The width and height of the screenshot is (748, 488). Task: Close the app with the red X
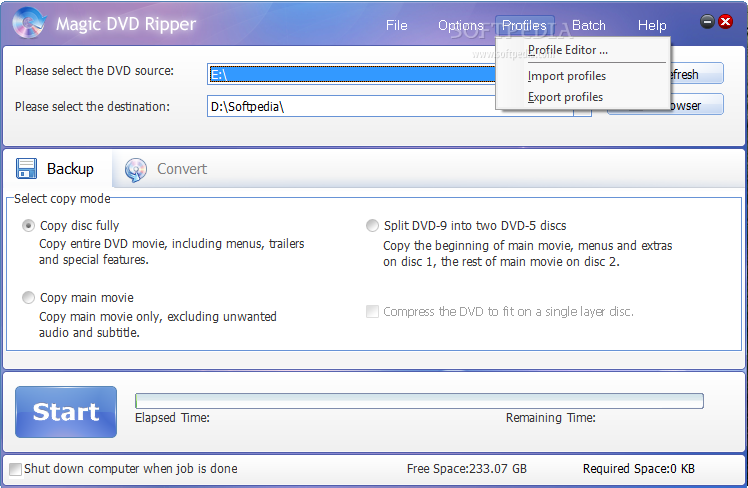click(x=726, y=21)
